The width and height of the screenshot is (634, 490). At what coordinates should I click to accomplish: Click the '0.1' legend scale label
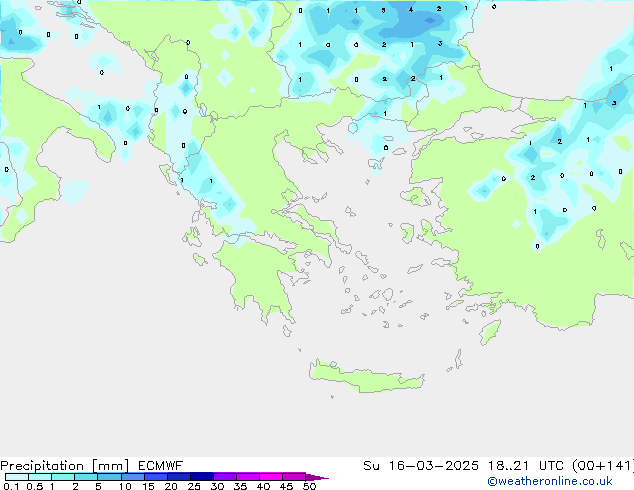pyautogui.click(x=11, y=486)
